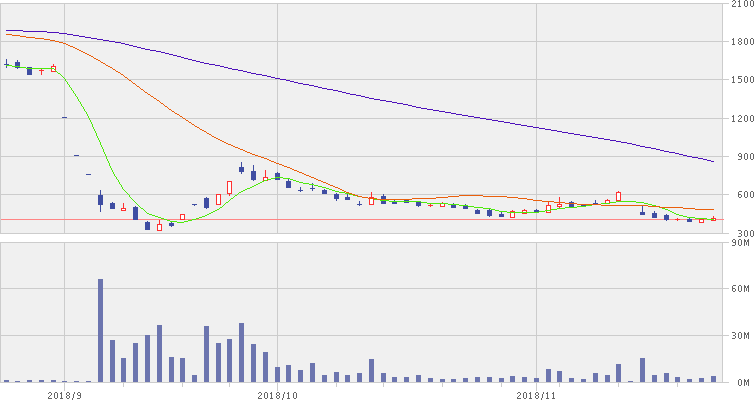Click the 90M volume axis label
Image resolution: width=755 pixels, height=400 pixels.
coord(742,243)
